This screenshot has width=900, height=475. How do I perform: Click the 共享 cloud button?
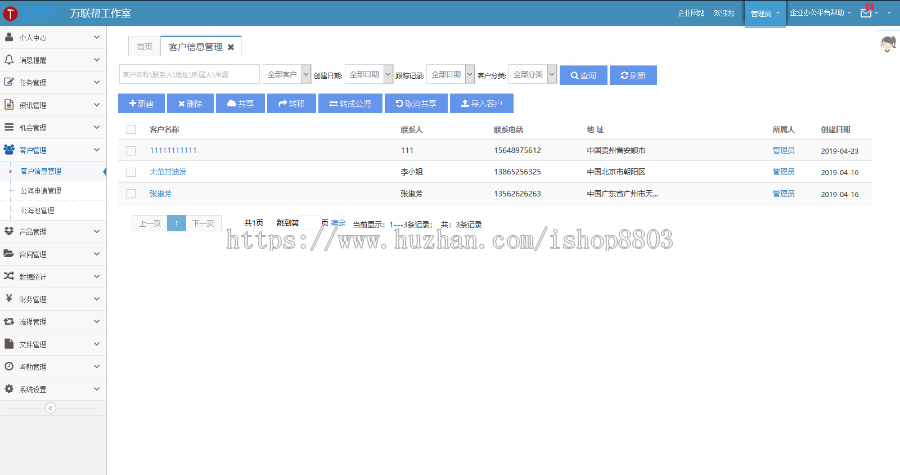point(240,103)
